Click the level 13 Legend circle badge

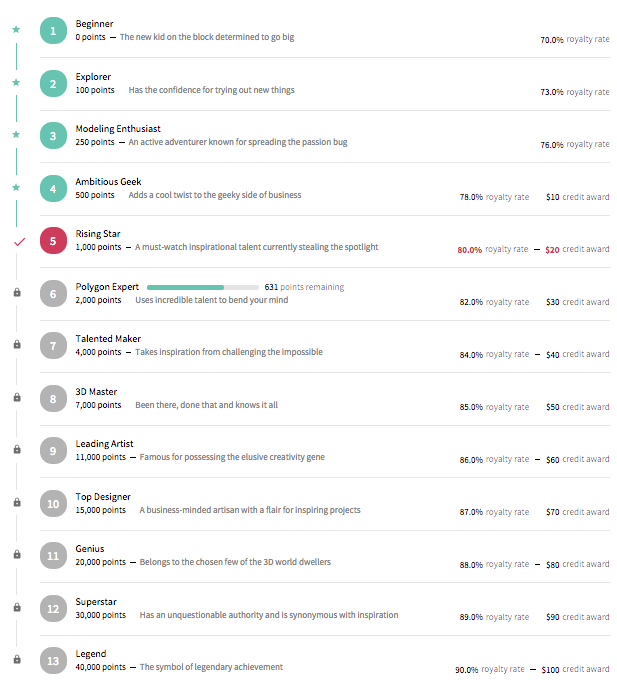(x=54, y=661)
